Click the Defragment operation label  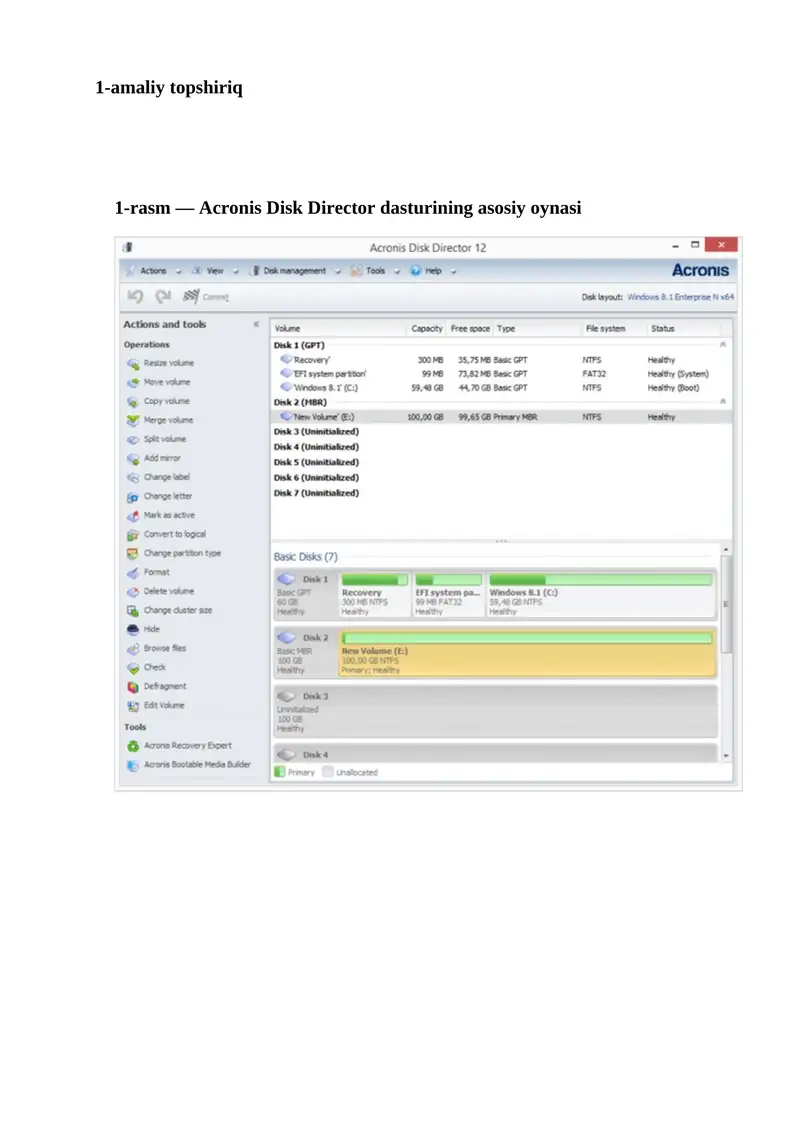[x=164, y=686]
